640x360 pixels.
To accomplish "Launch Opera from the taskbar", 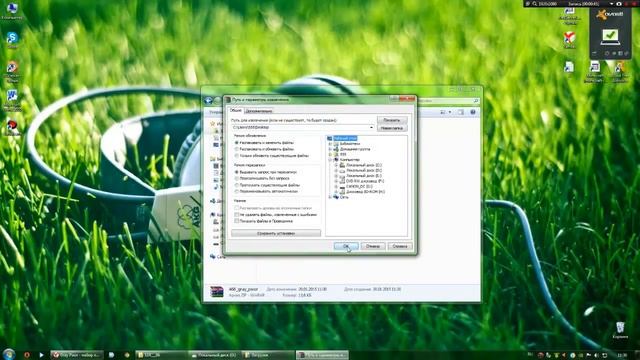I will pos(27,355).
